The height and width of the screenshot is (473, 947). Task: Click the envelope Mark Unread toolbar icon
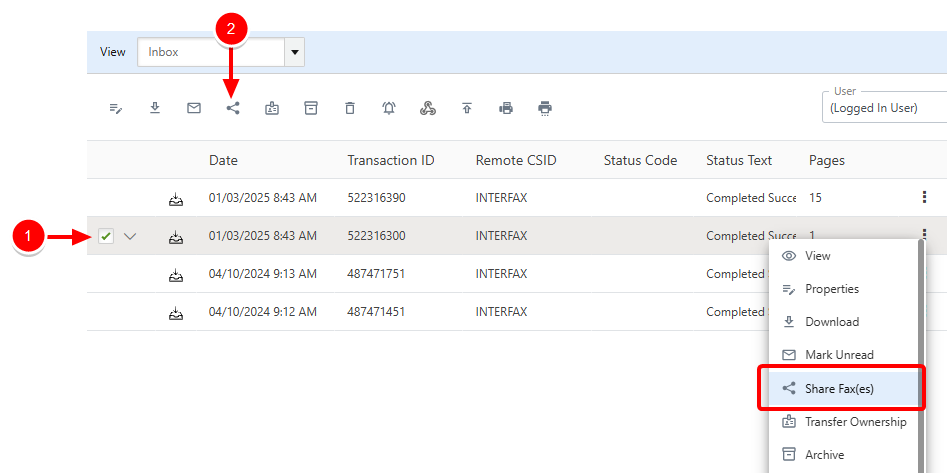(x=194, y=108)
